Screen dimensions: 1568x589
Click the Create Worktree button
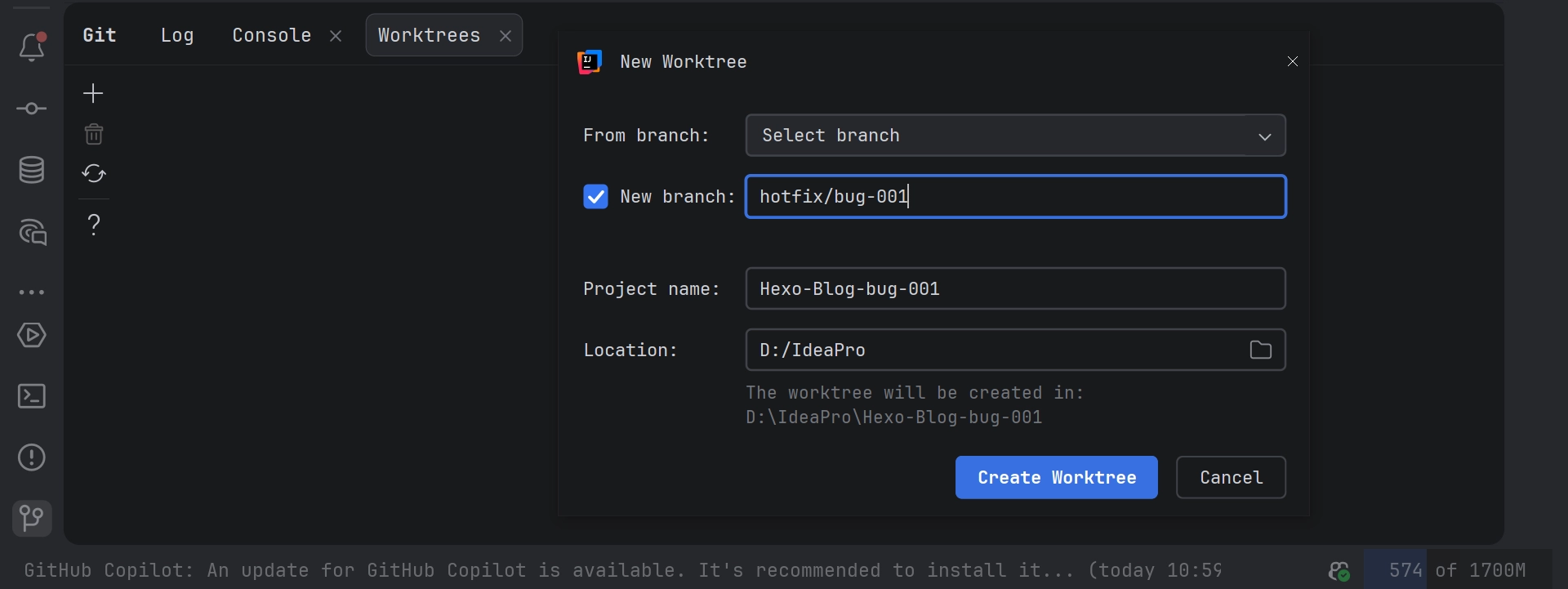1056,478
